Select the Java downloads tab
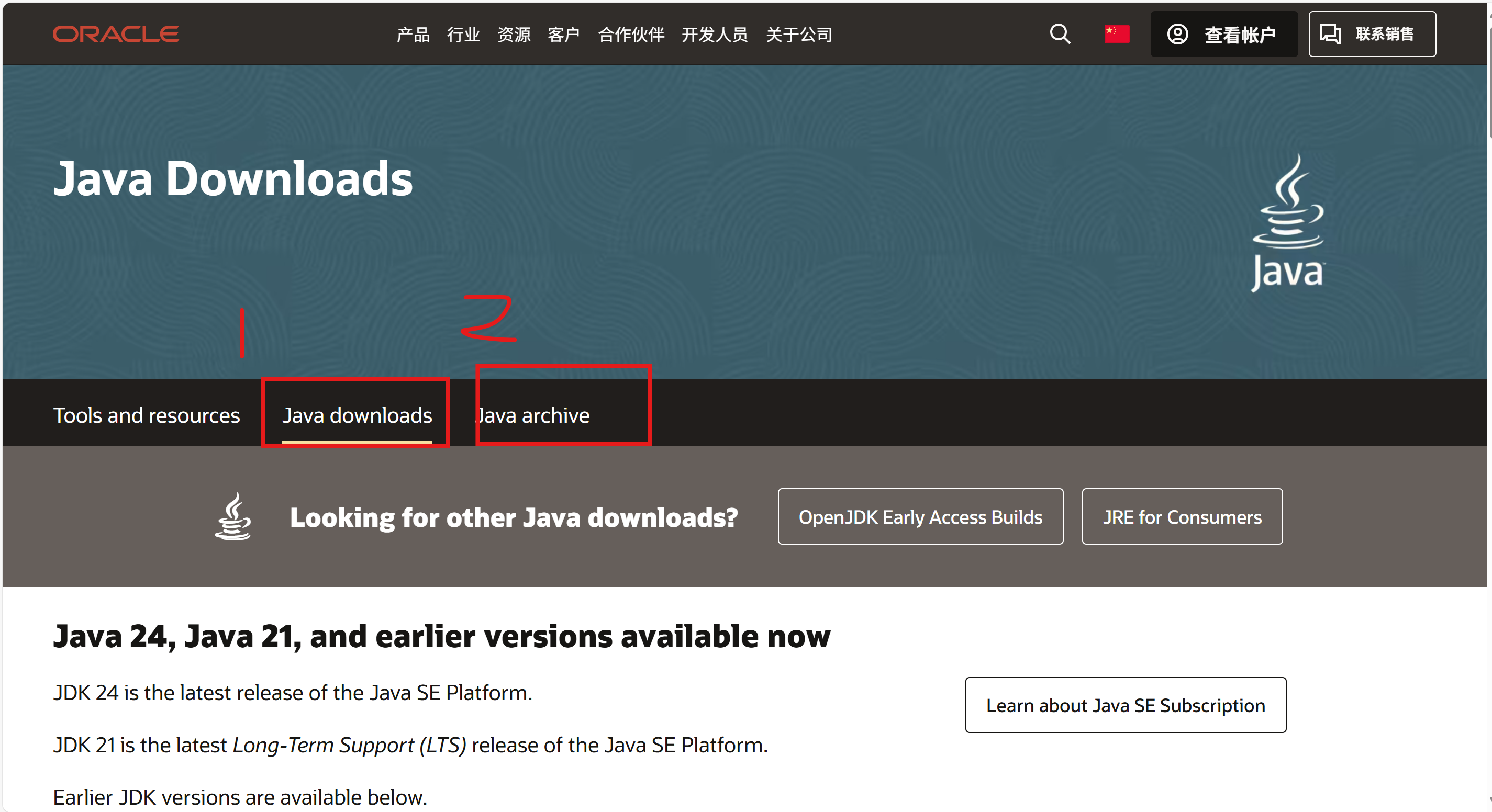Screen dimensions: 1492x812 pos(357,415)
